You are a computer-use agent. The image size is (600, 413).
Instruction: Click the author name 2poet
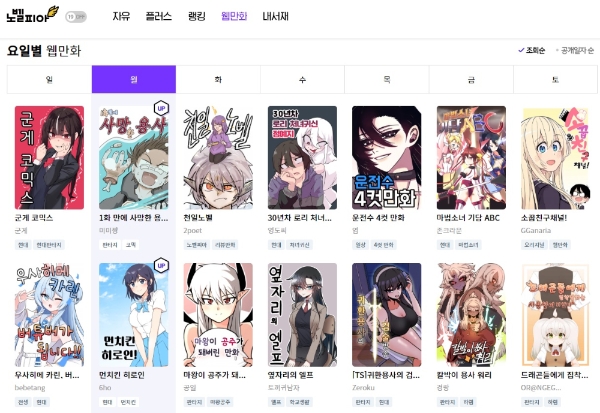tap(192, 230)
